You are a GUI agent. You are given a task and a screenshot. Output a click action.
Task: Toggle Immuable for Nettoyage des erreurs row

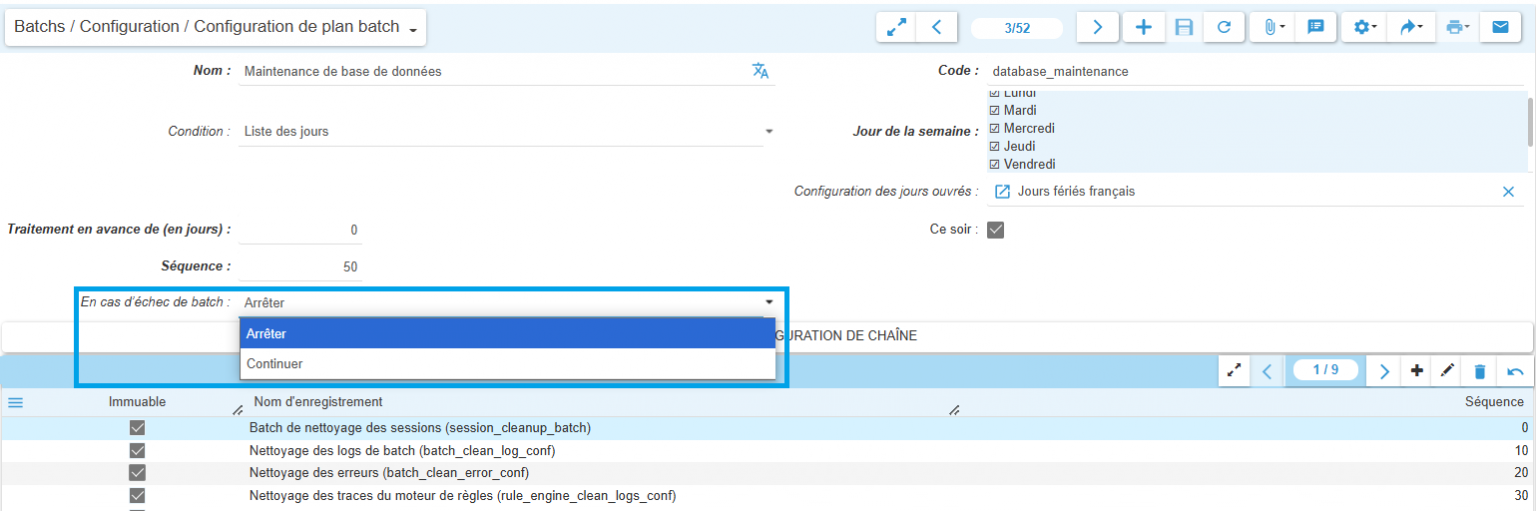point(138,473)
